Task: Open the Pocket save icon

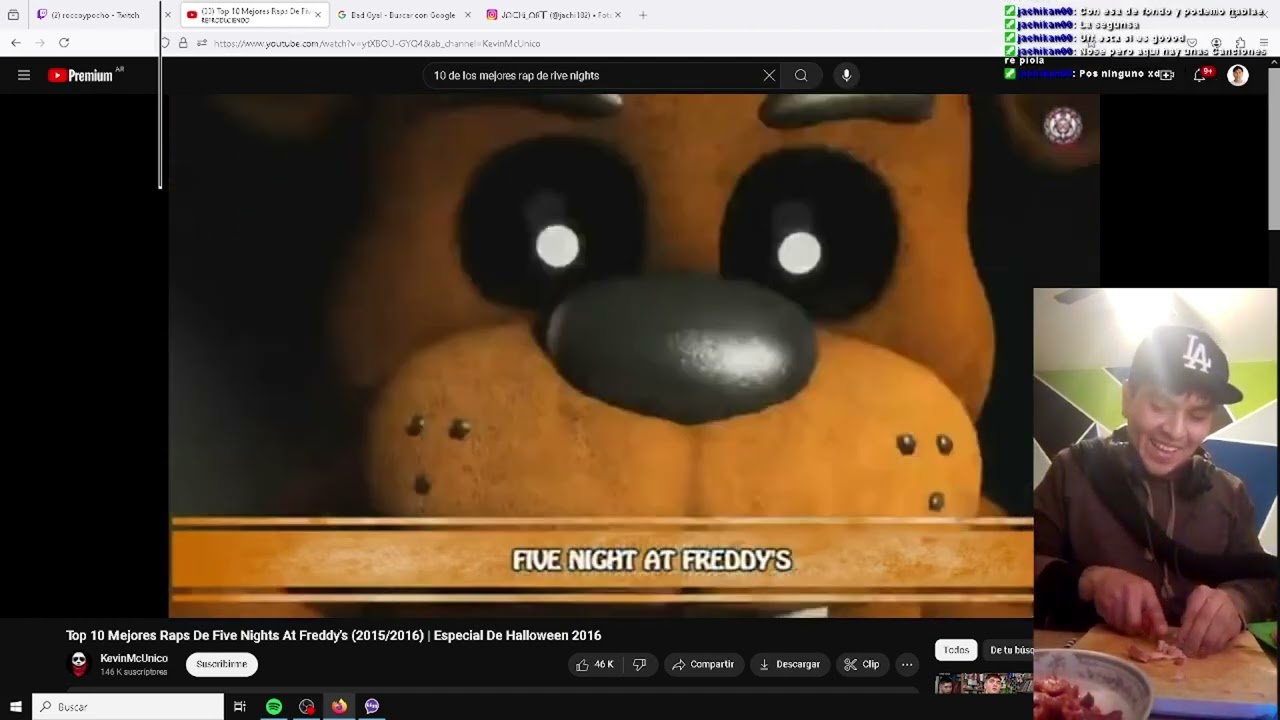Action: pyautogui.click(x=1191, y=43)
